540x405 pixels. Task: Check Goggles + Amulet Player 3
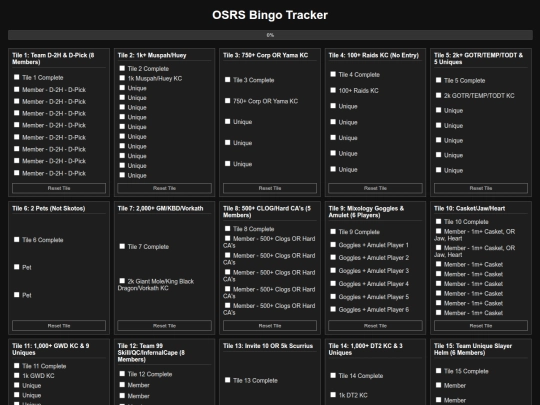point(333,270)
